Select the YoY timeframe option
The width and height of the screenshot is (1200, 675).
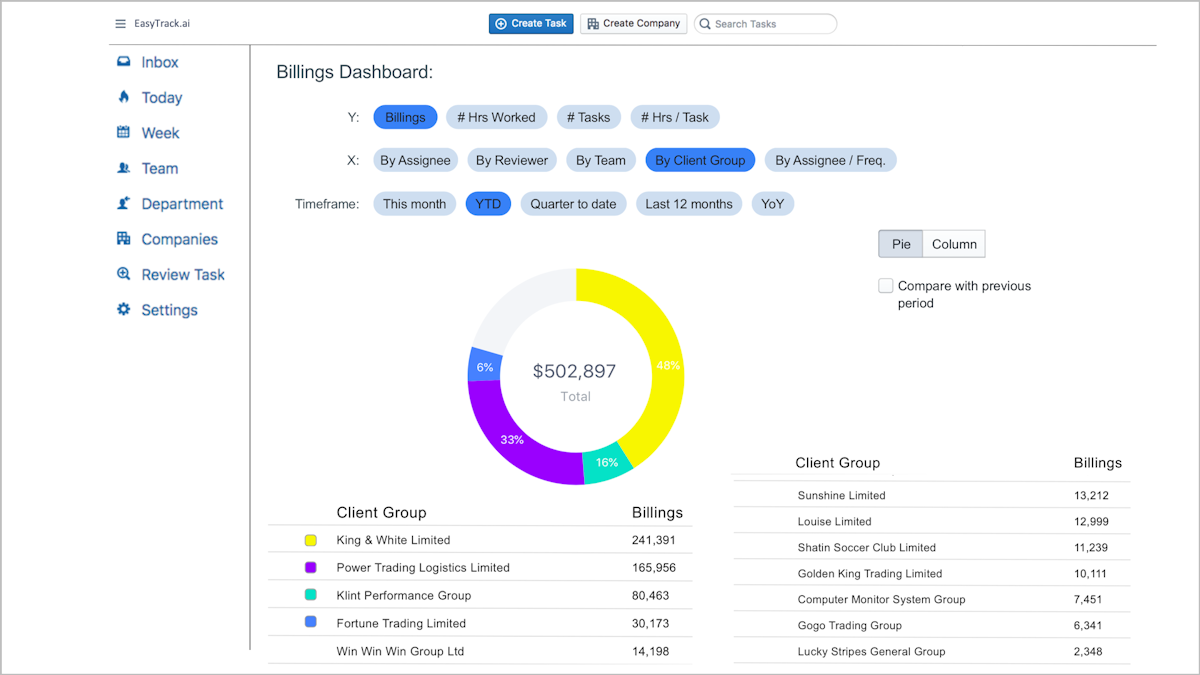click(x=772, y=204)
